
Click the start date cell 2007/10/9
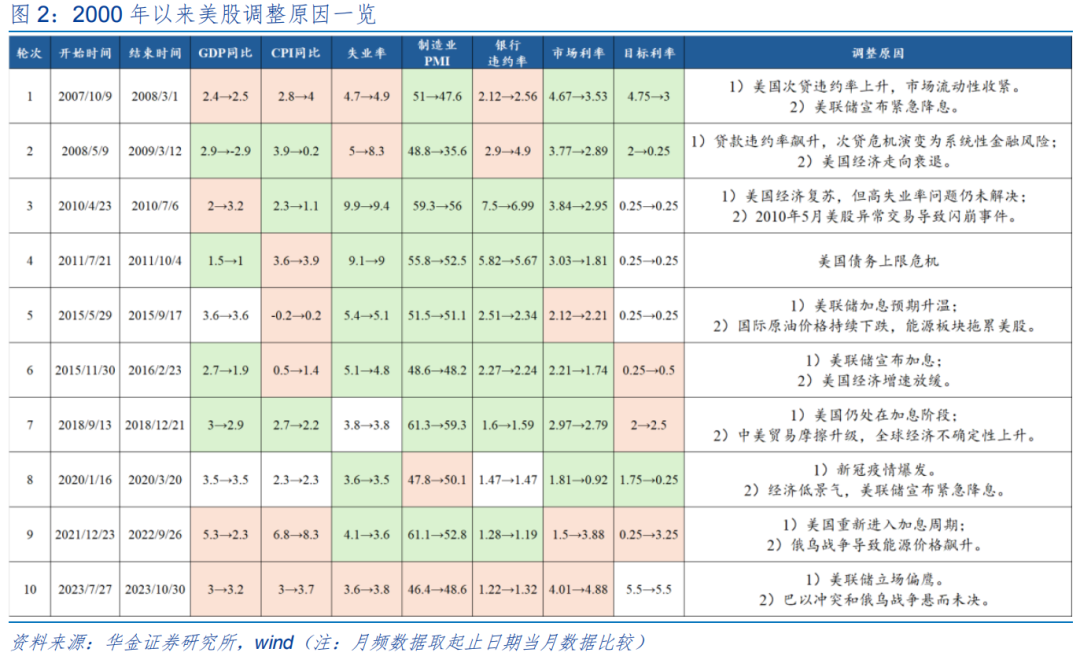86,97
